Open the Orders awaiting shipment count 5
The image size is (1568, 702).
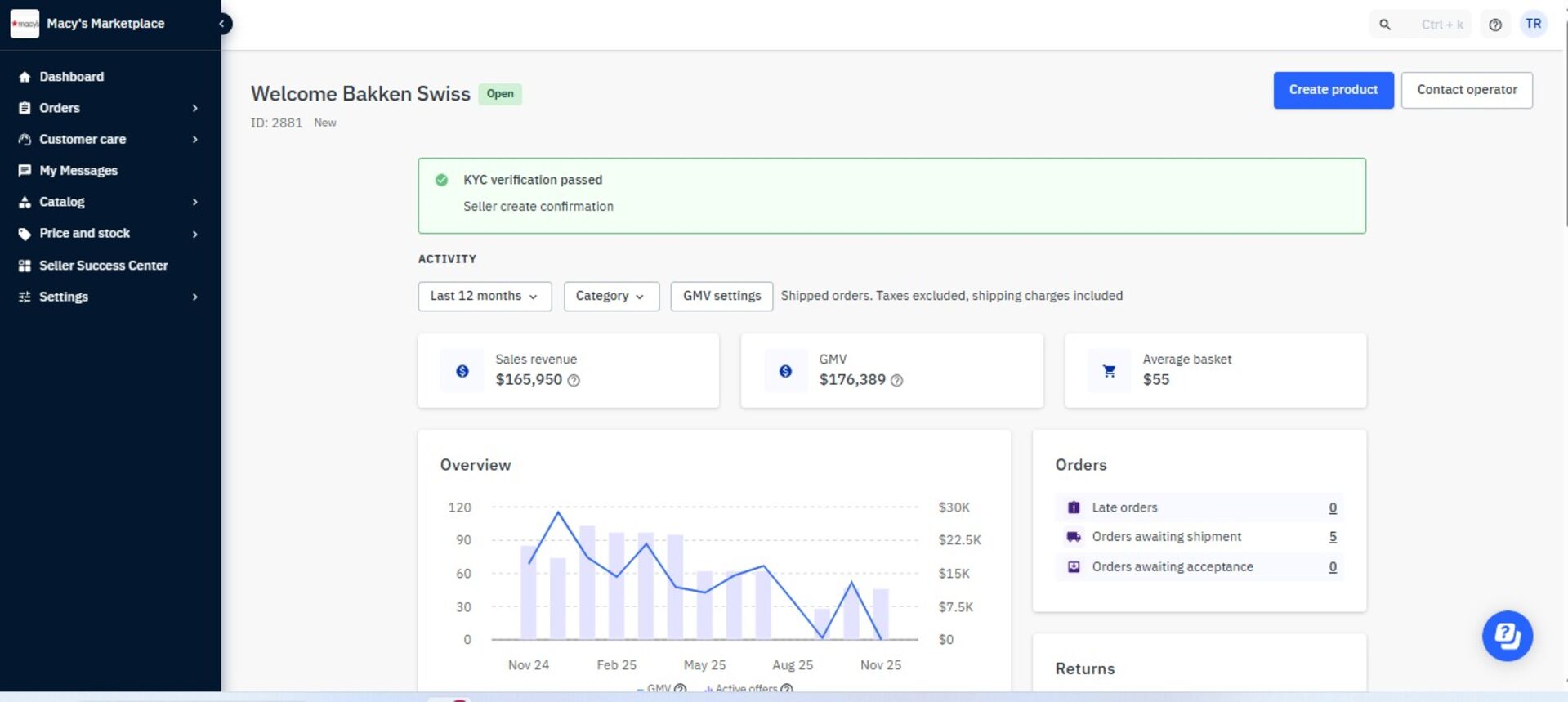[x=1333, y=537]
